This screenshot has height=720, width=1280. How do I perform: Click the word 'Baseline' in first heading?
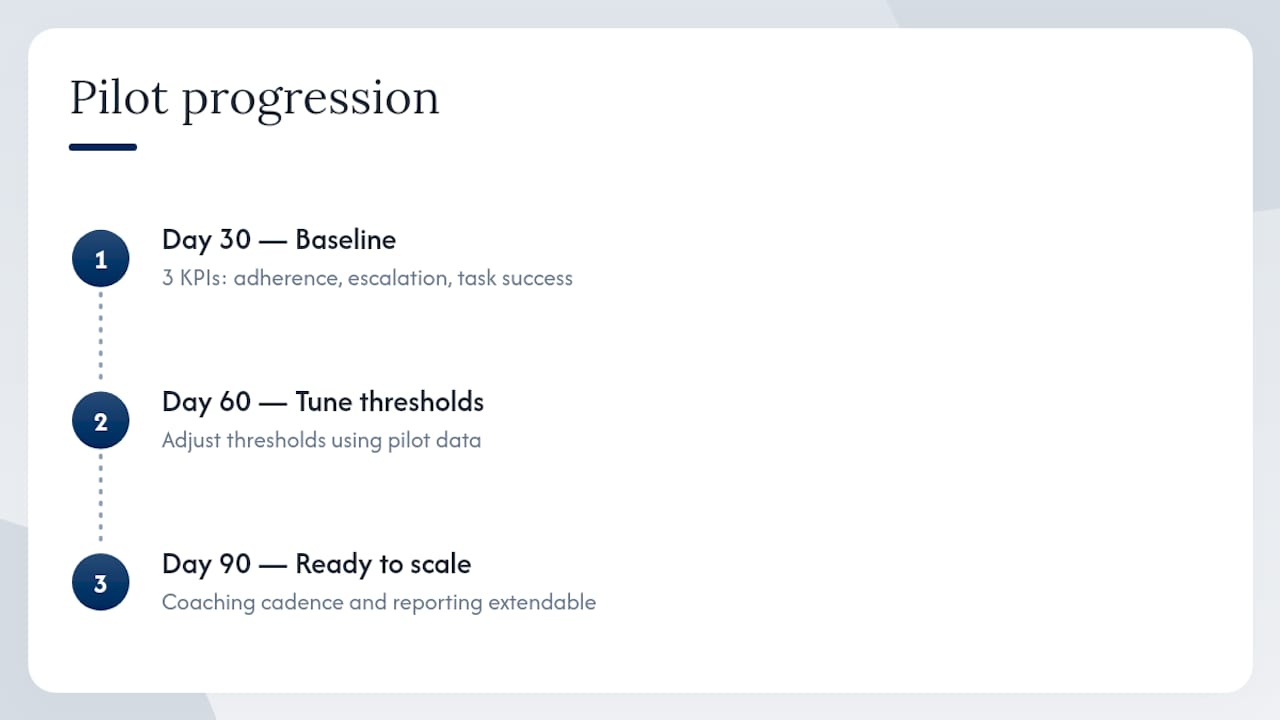click(x=346, y=240)
